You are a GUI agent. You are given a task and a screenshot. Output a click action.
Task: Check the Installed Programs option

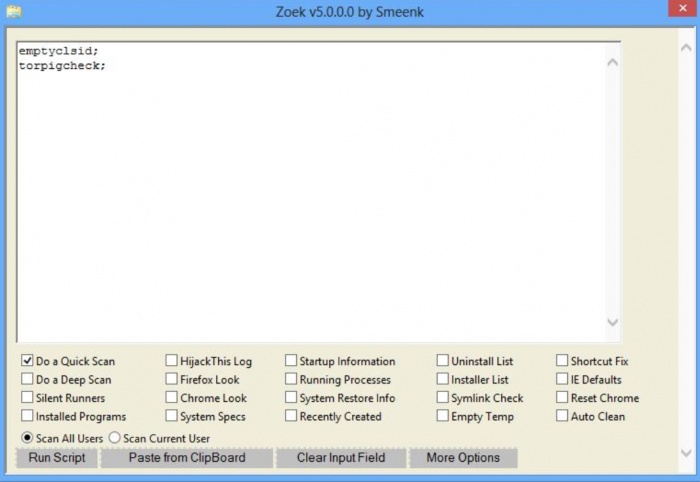(x=27, y=416)
